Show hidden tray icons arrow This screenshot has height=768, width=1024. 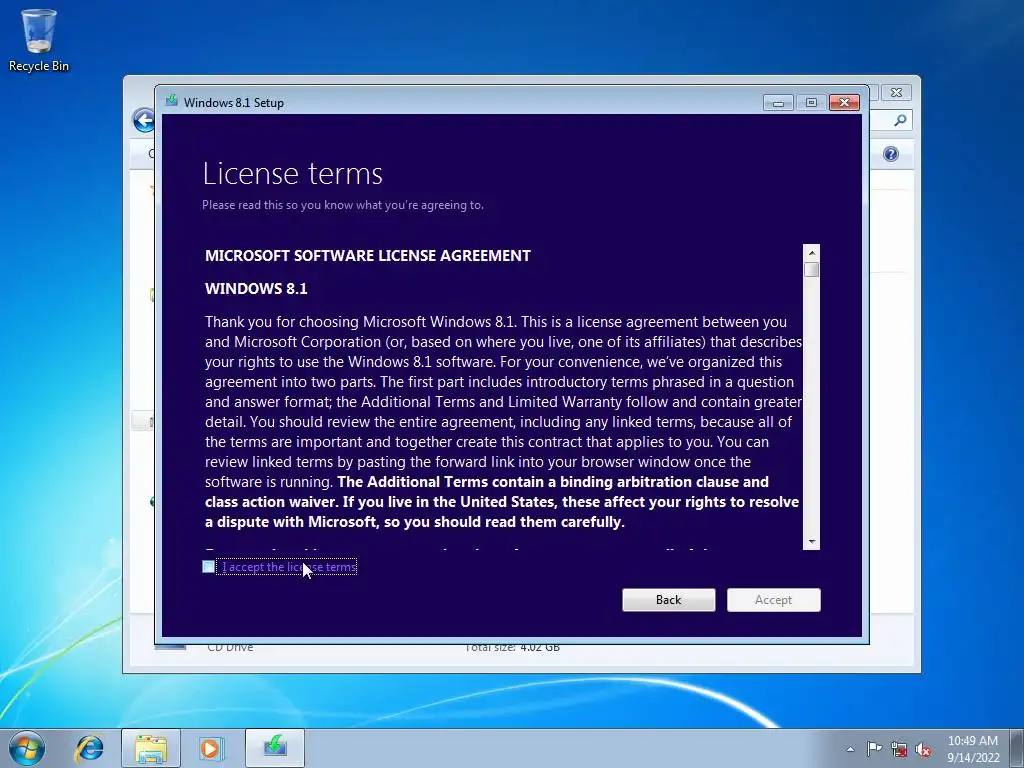[850, 749]
